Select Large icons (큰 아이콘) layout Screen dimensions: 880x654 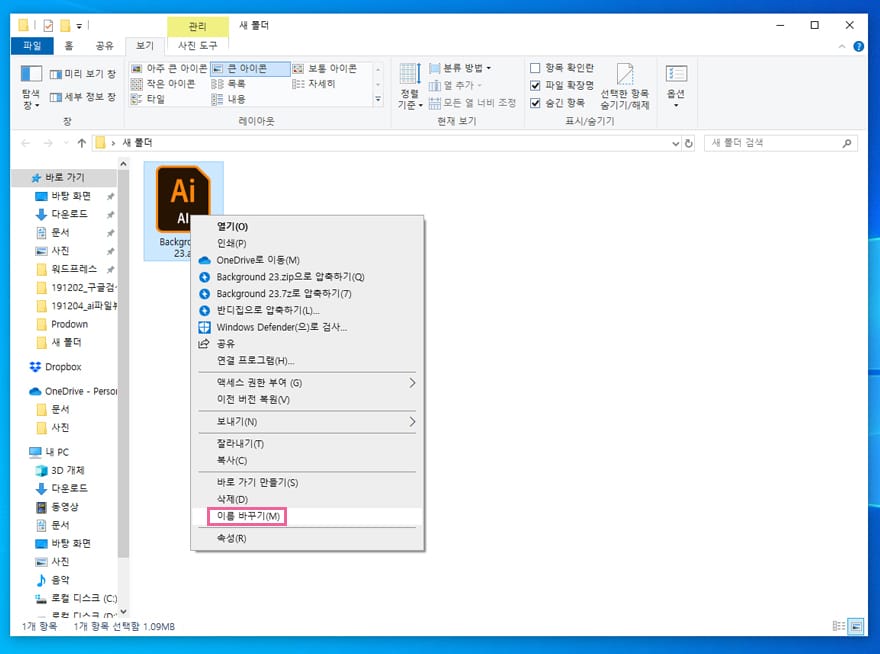point(250,68)
